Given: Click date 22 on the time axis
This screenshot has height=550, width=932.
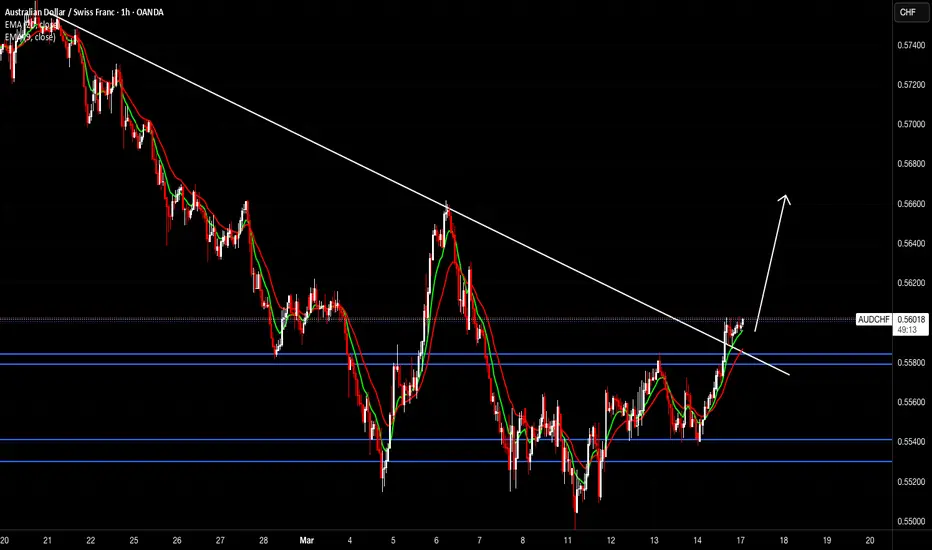Looking at the screenshot, I should tap(90, 540).
